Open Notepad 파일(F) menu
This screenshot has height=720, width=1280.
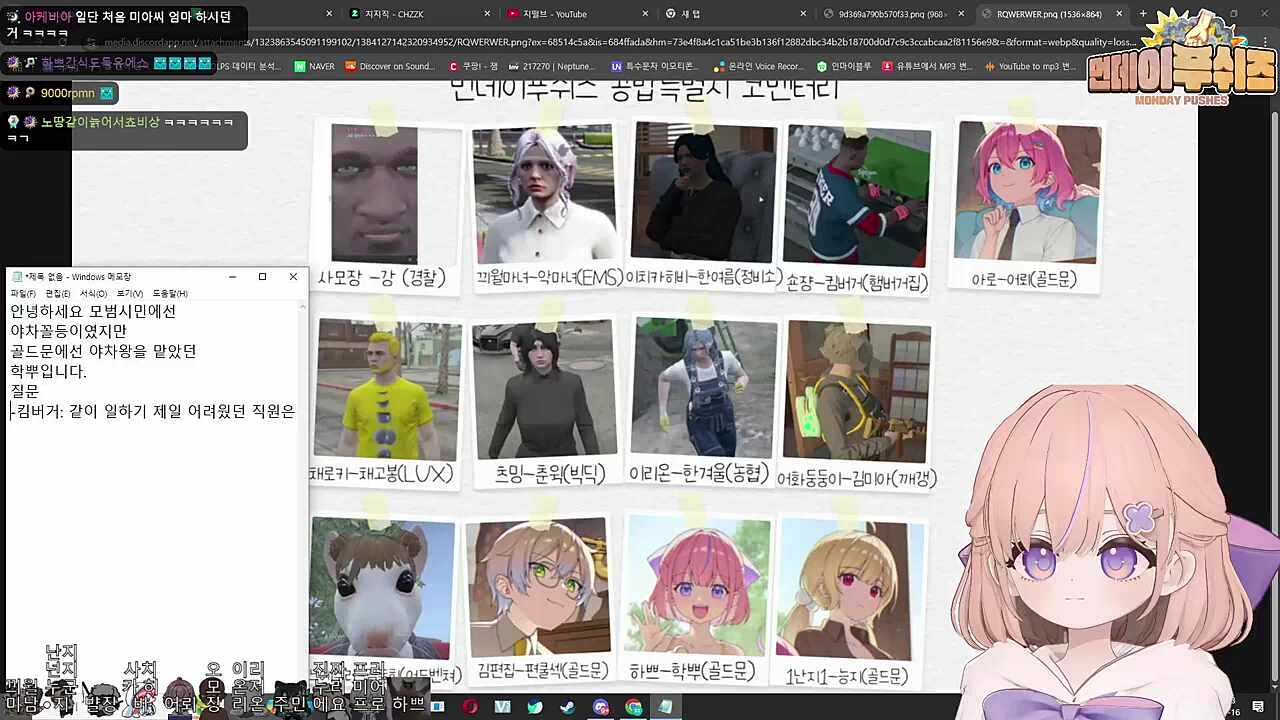click(23, 294)
